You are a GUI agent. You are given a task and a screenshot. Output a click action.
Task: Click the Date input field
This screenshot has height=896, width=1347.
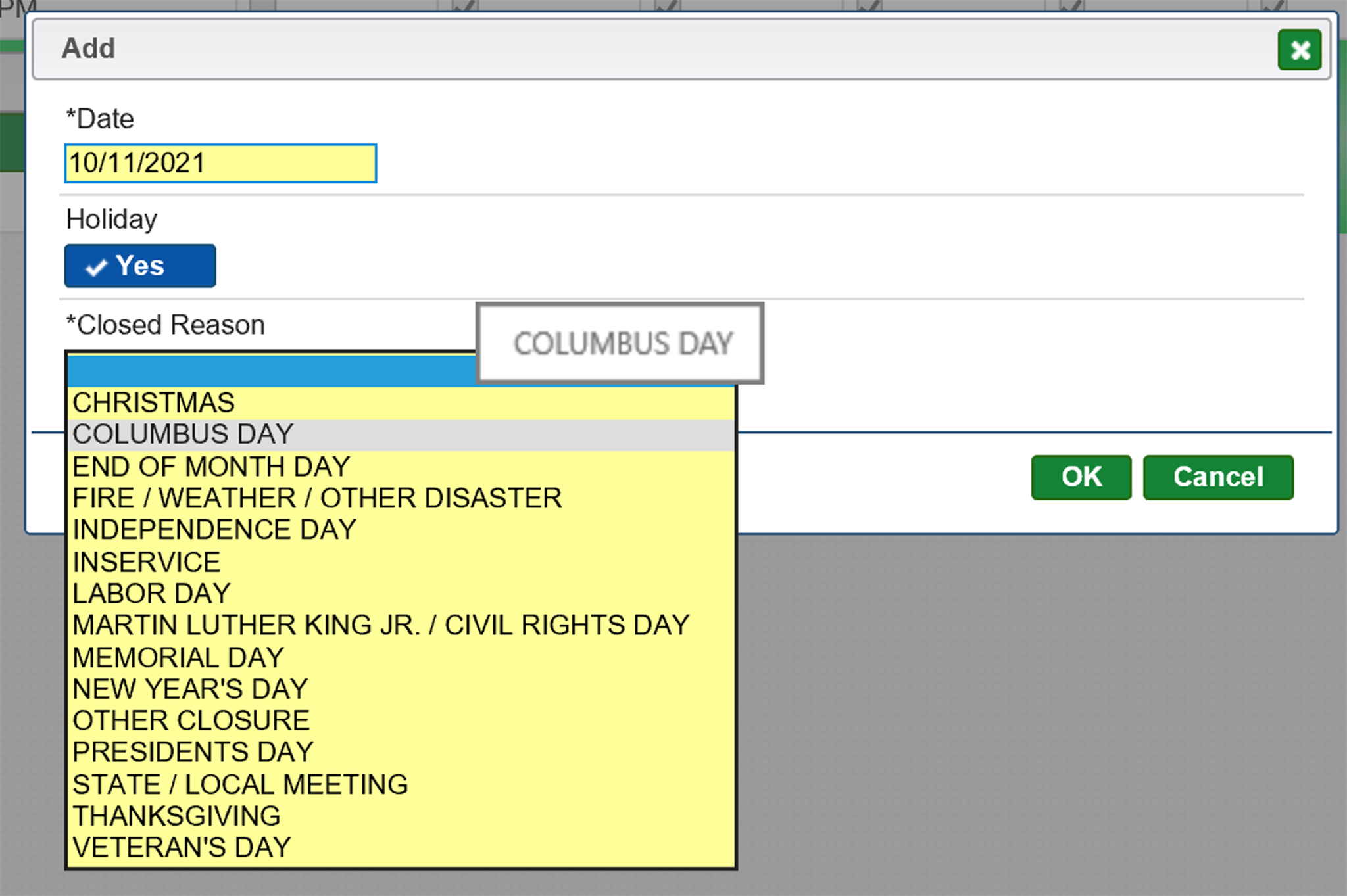(220, 163)
